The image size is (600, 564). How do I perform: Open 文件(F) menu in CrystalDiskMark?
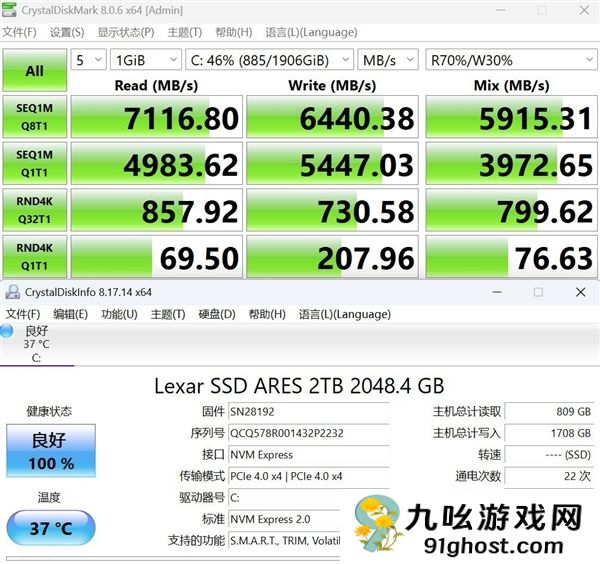tap(20, 32)
